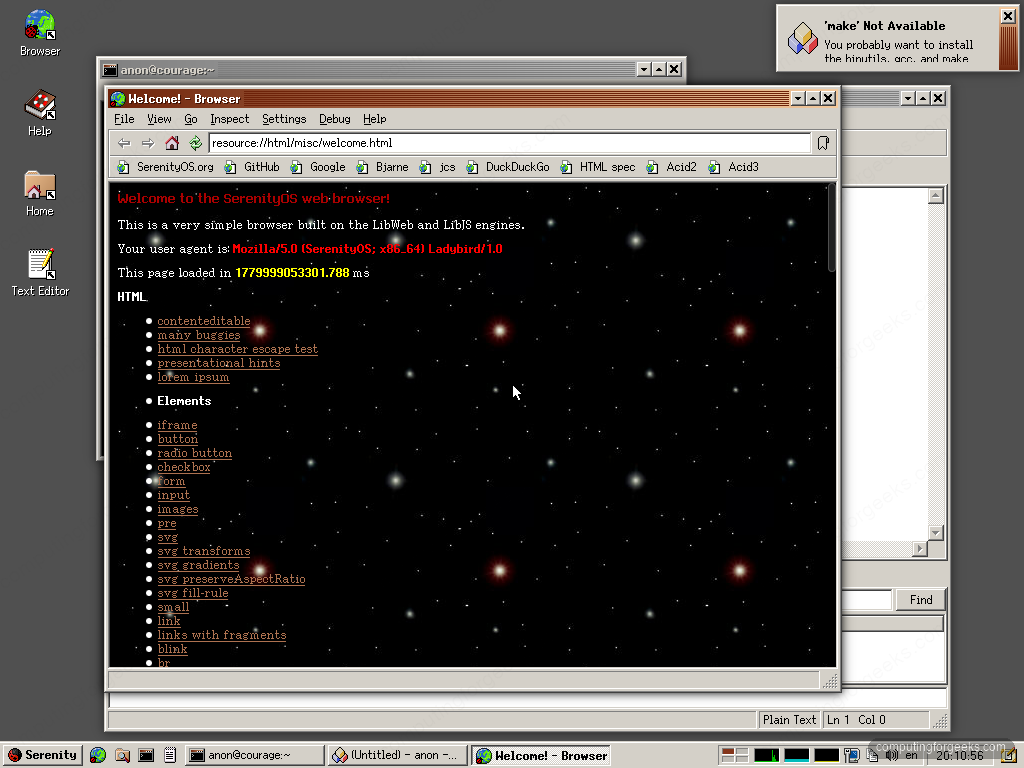Click the background editor's scroll down arrow
Viewport: 1024px width, 768px height.
[x=936, y=533]
